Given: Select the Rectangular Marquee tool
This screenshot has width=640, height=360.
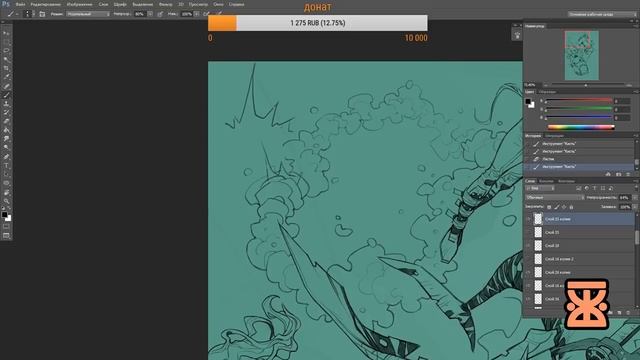Looking at the screenshot, I should click(6, 42).
